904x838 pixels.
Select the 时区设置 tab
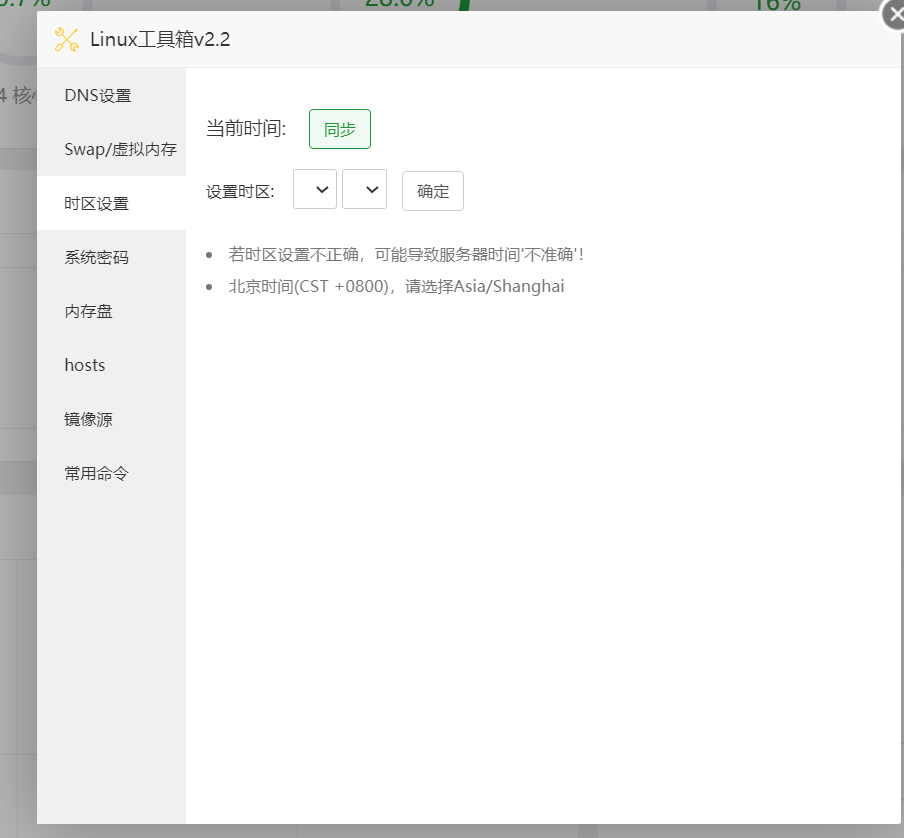[111, 203]
